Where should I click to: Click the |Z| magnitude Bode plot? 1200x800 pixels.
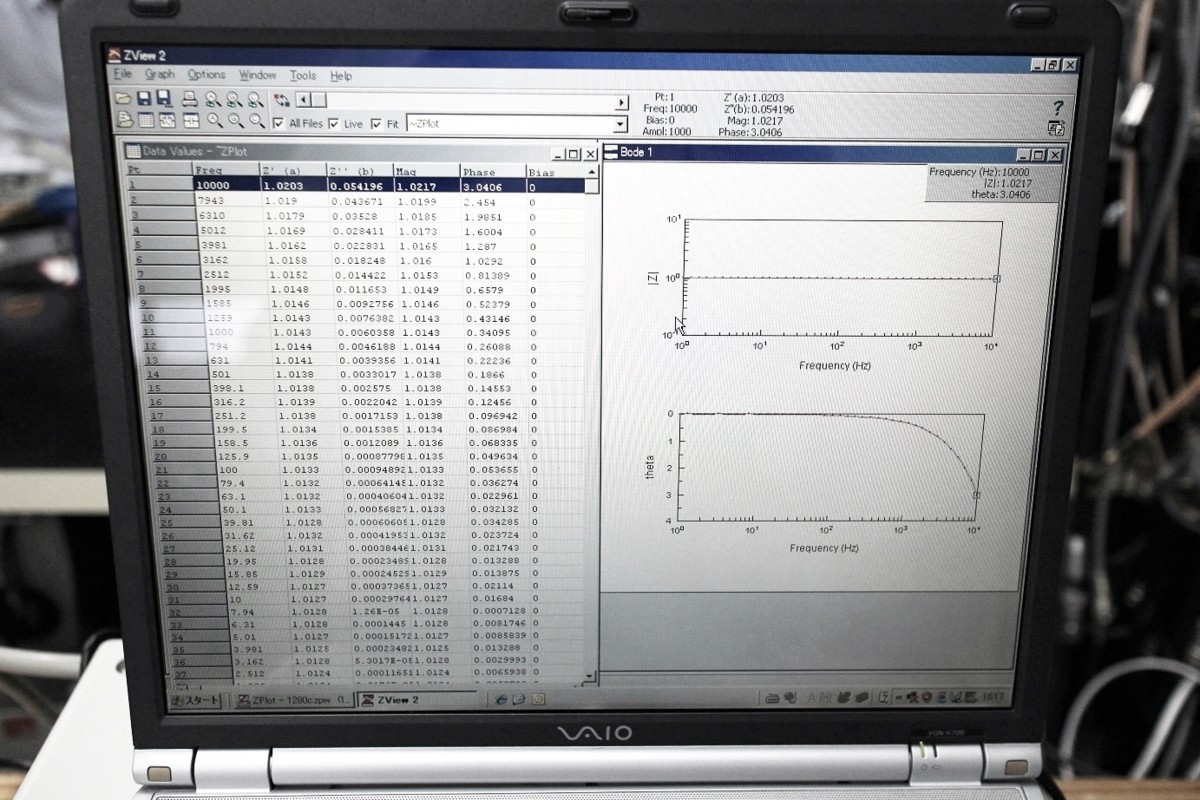pos(842,278)
